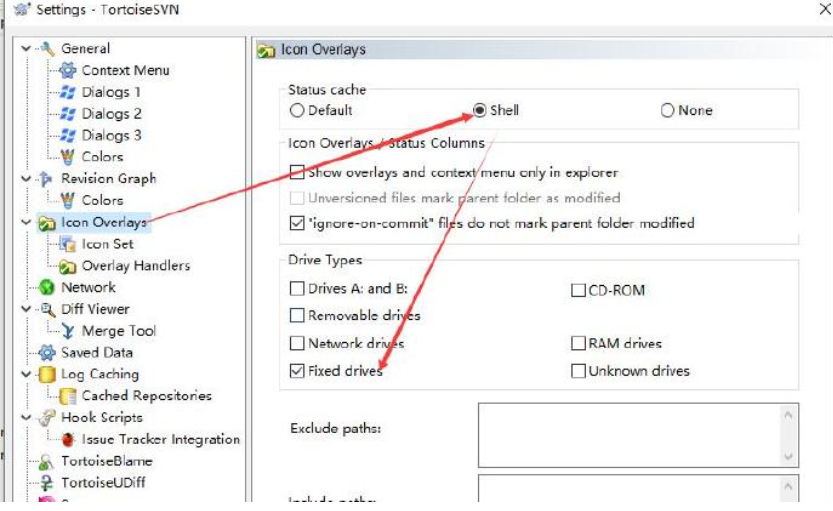Enable show overlays only in explorer
This screenshot has height=511, width=833.
(297, 172)
